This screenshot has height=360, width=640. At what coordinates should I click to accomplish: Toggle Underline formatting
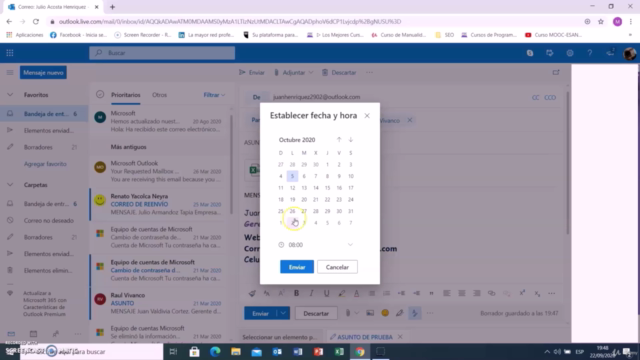[327, 293]
